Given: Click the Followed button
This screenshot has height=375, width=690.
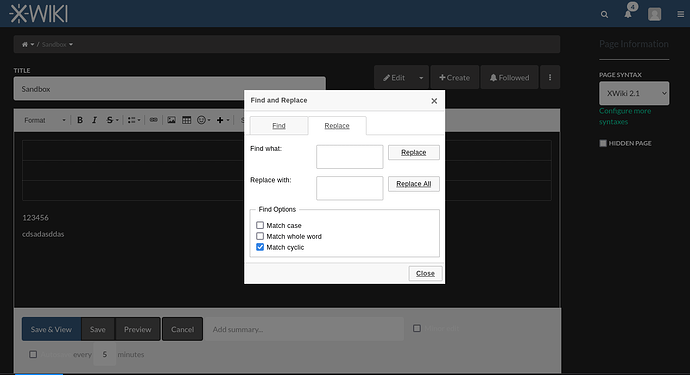Looking at the screenshot, I should tap(510, 77).
